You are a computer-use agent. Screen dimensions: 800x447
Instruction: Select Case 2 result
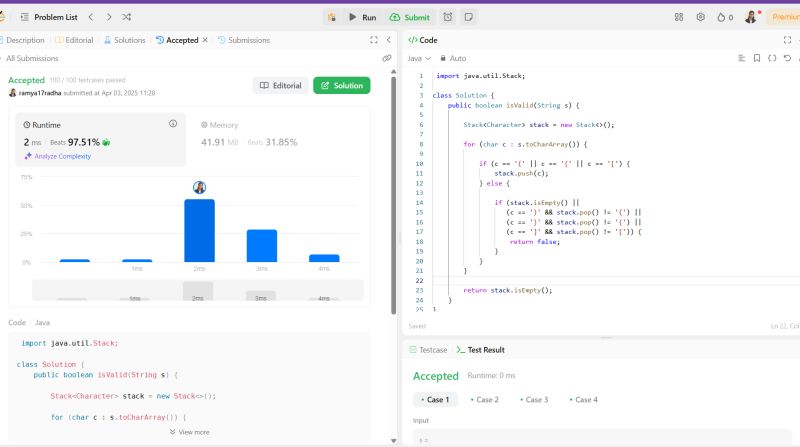tap(485, 400)
